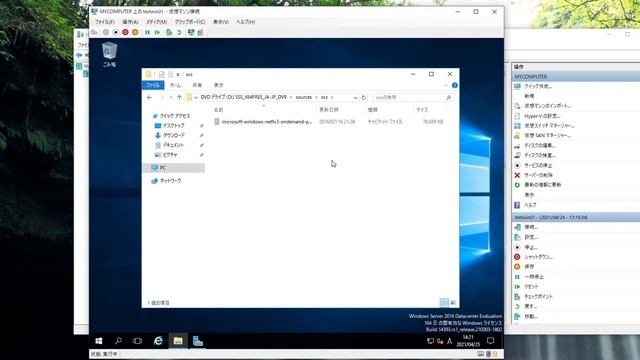Click the Enhanced Session icon in VM toolbar
The image size is (640, 360).
(191, 32)
